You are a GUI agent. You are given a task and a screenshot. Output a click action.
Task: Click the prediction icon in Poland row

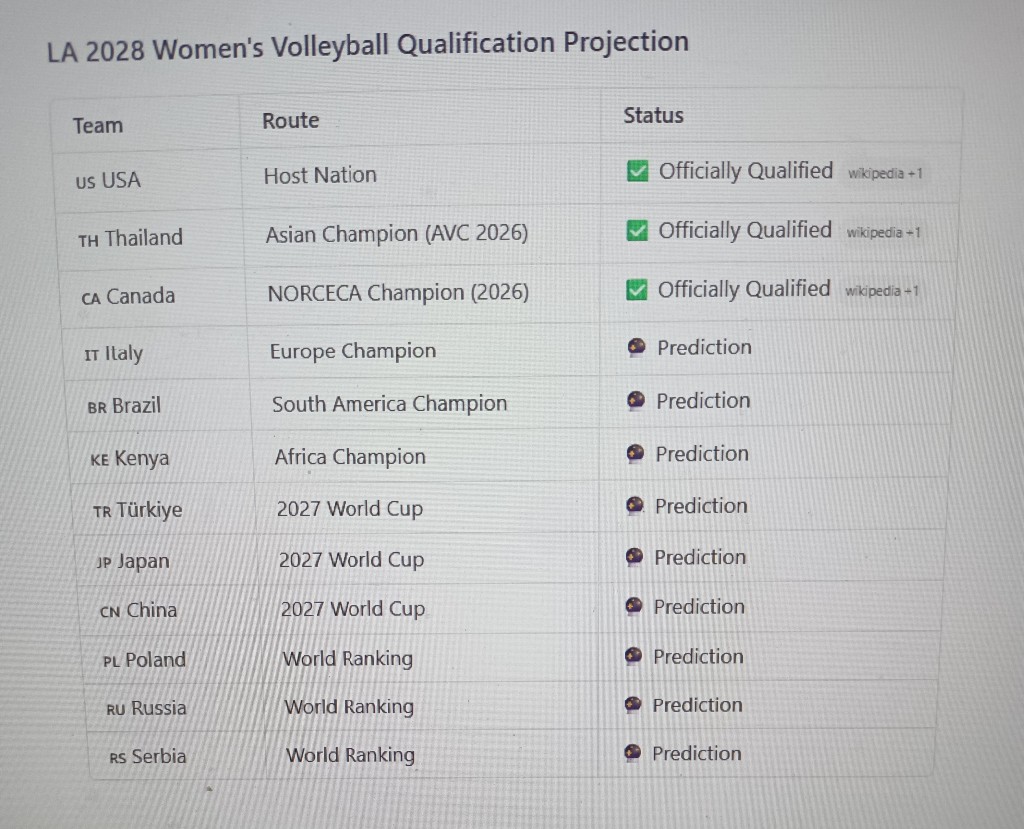tap(633, 655)
